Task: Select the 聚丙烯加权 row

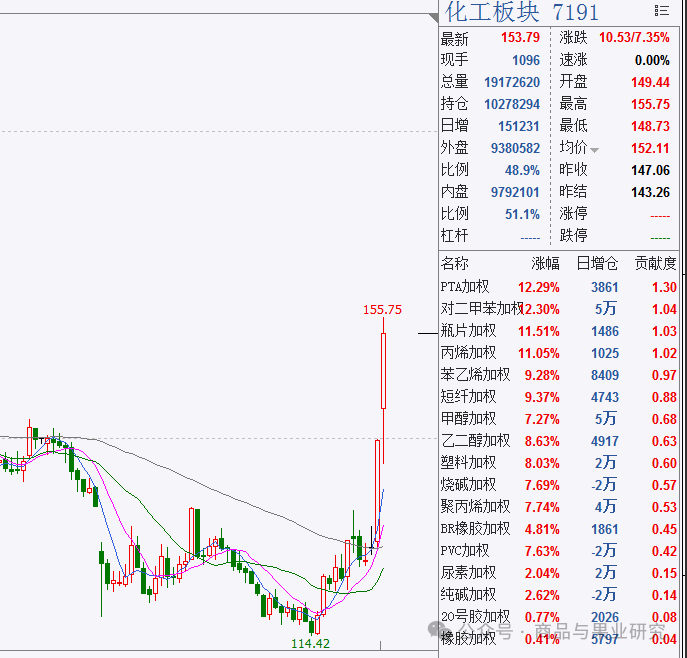Action: click(559, 507)
